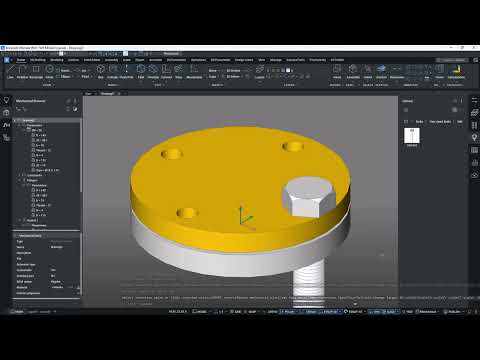Select the Box solid tool

pyautogui.click(x=101, y=71)
